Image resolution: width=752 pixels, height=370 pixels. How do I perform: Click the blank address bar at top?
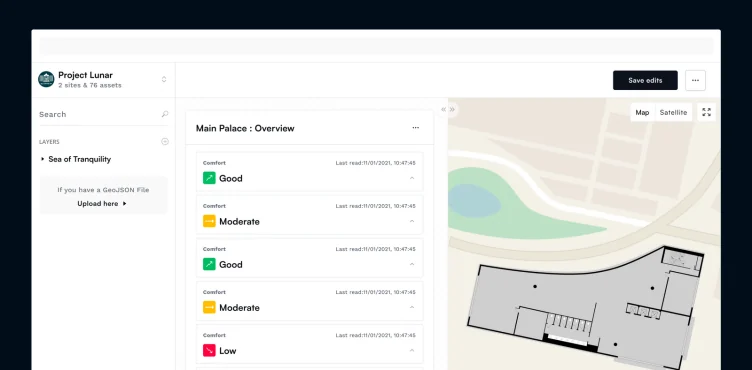(x=376, y=47)
